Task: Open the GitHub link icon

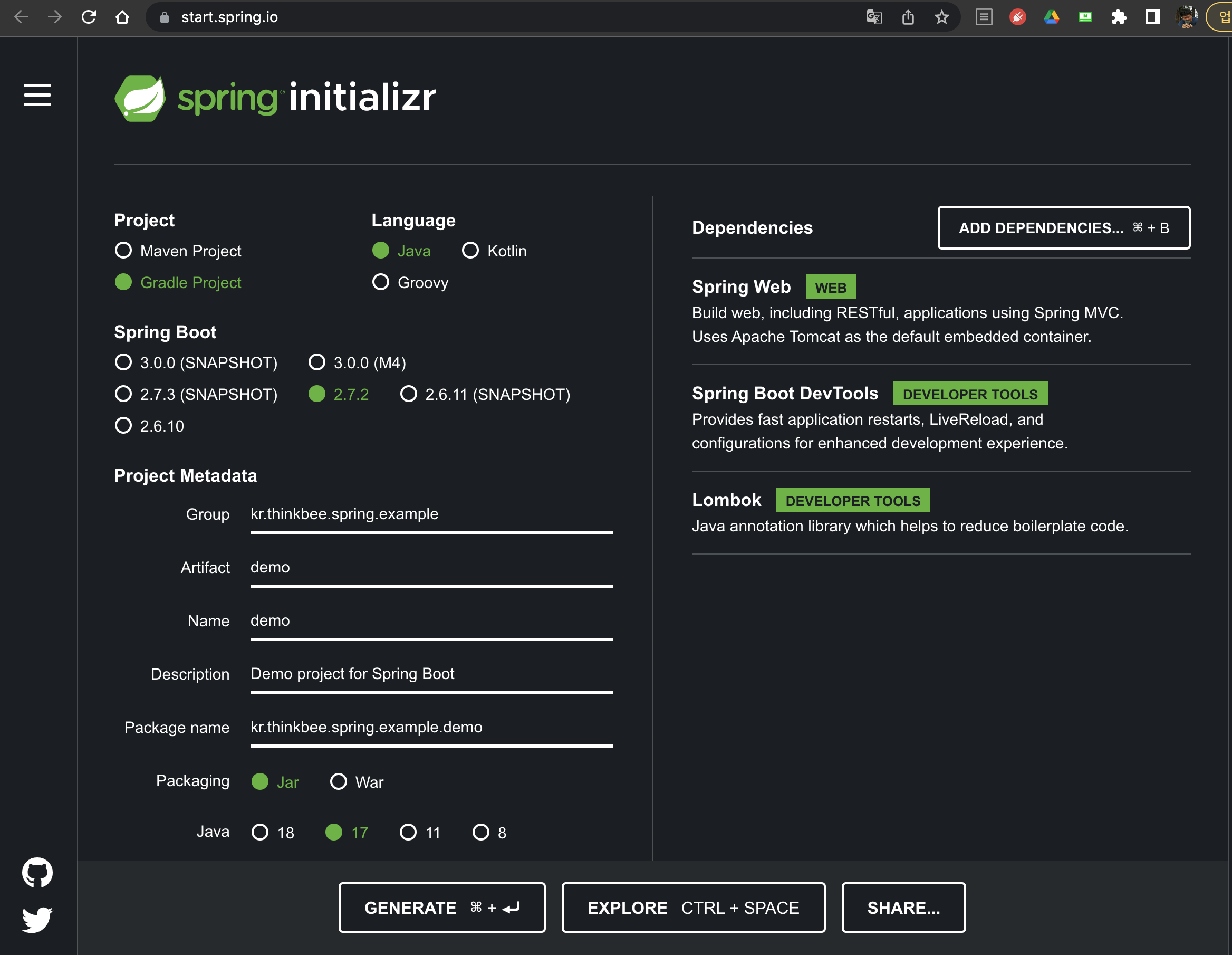Action: (x=37, y=873)
